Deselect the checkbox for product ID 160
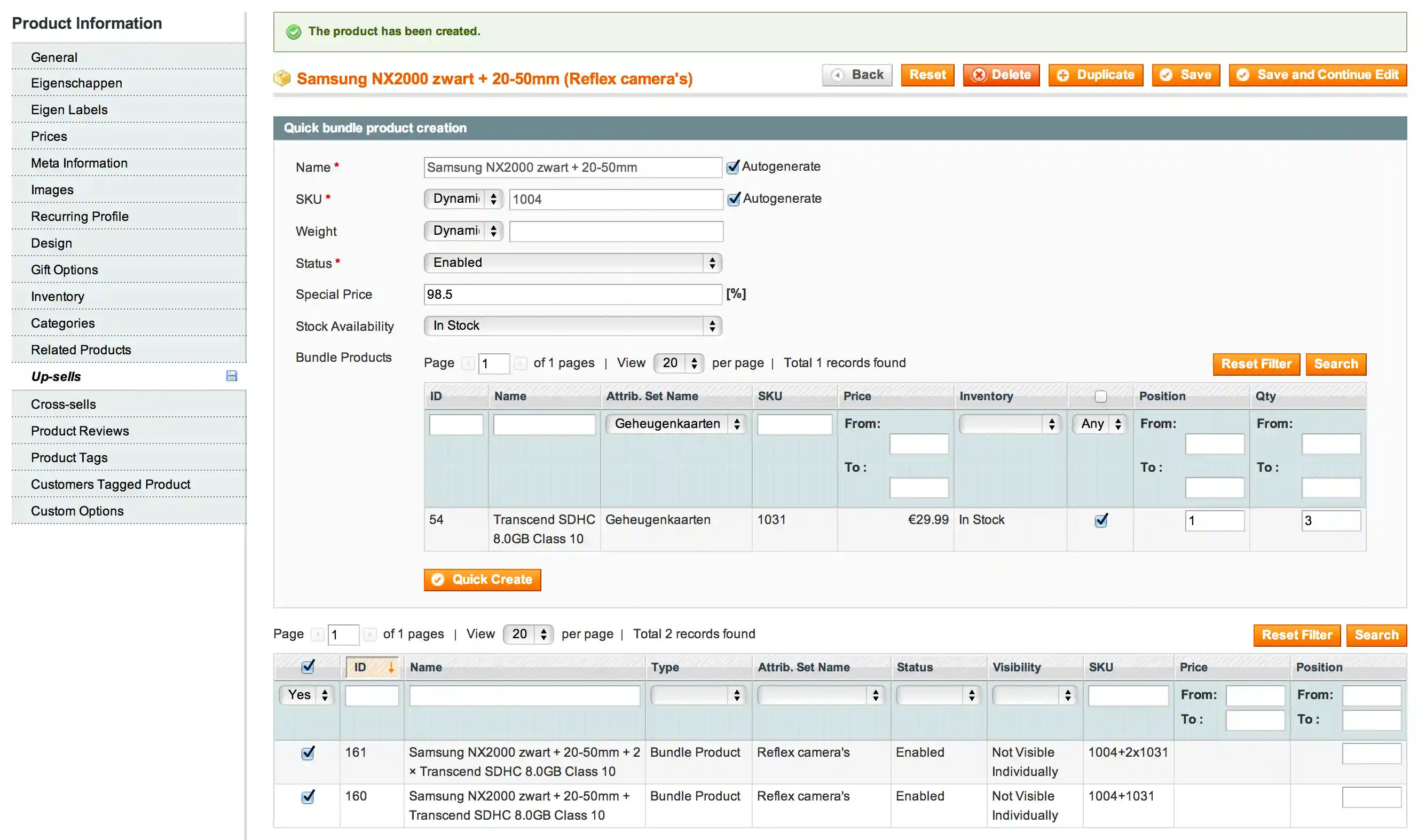The image size is (1418, 840). pos(308,797)
